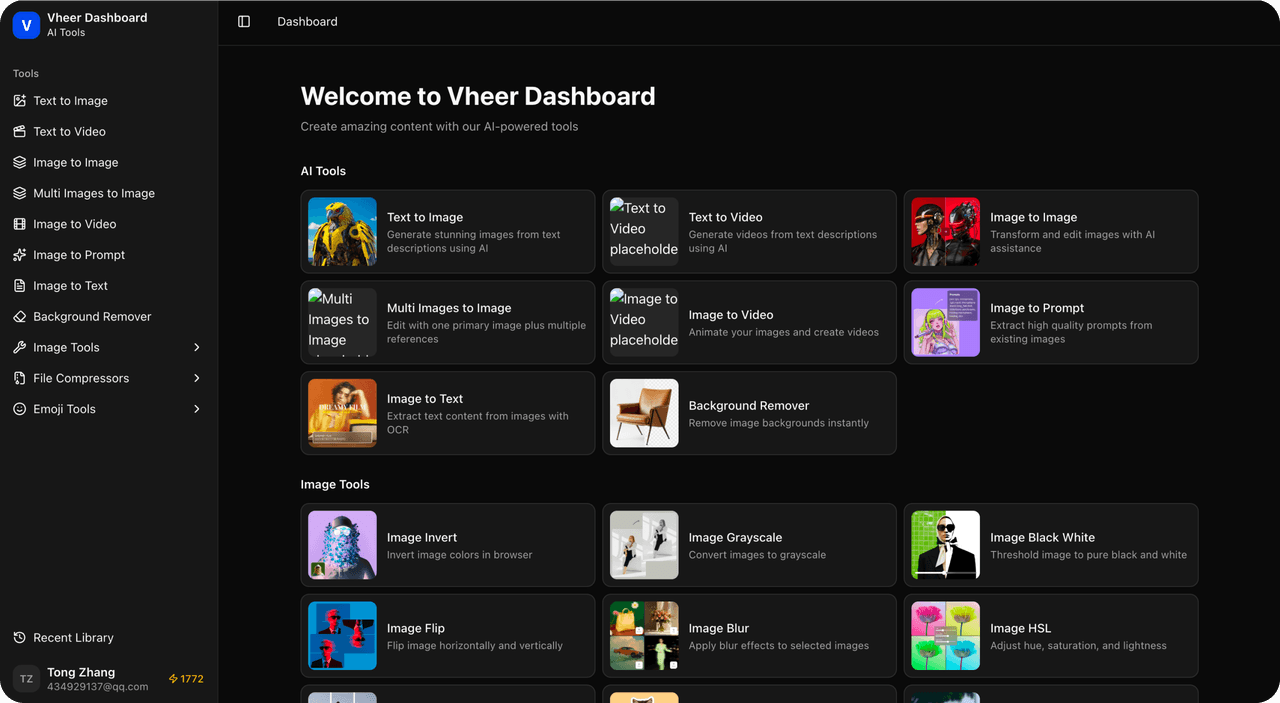The image size is (1280, 703).
Task: Click the File Compressors icon in sidebar
Action: [19, 378]
